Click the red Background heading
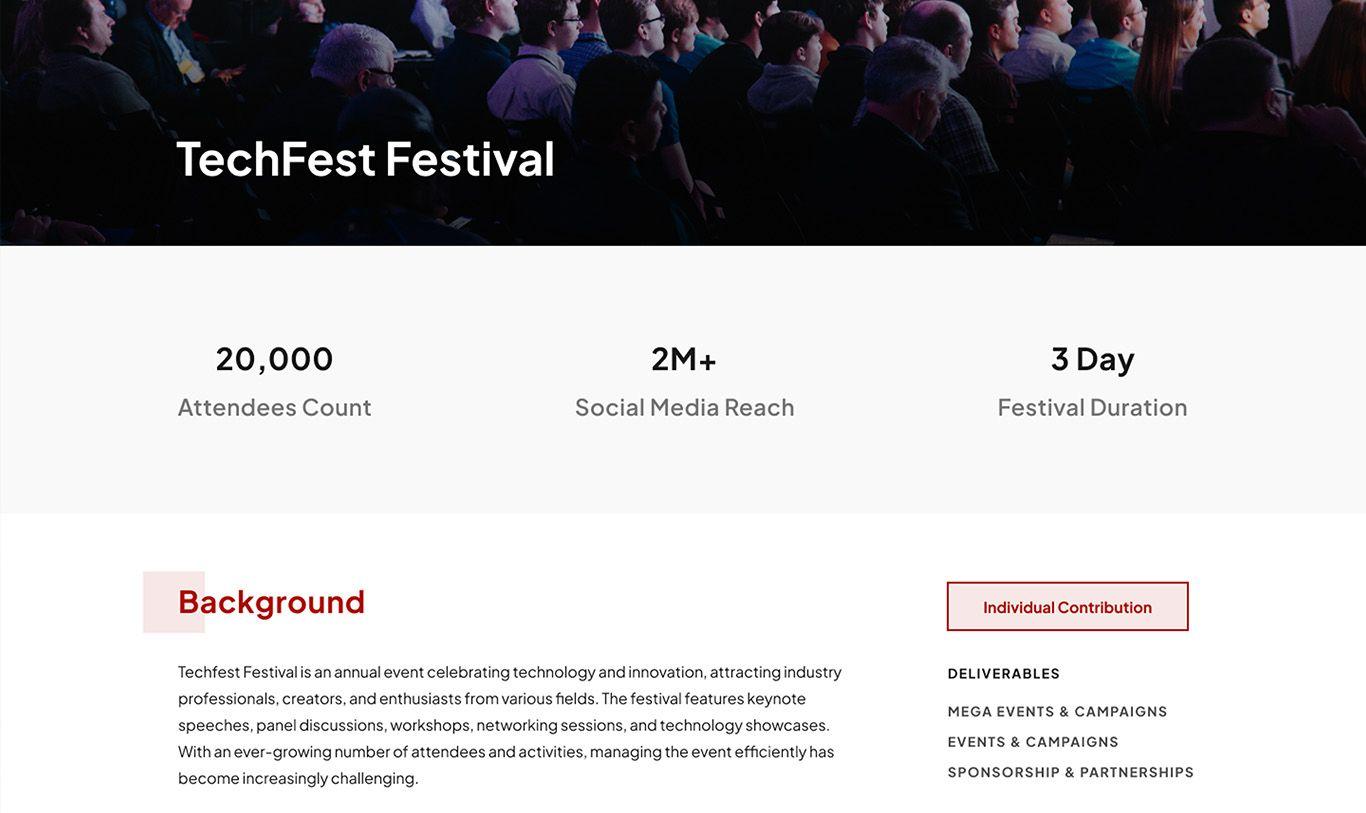The width and height of the screenshot is (1366, 813). 272,601
